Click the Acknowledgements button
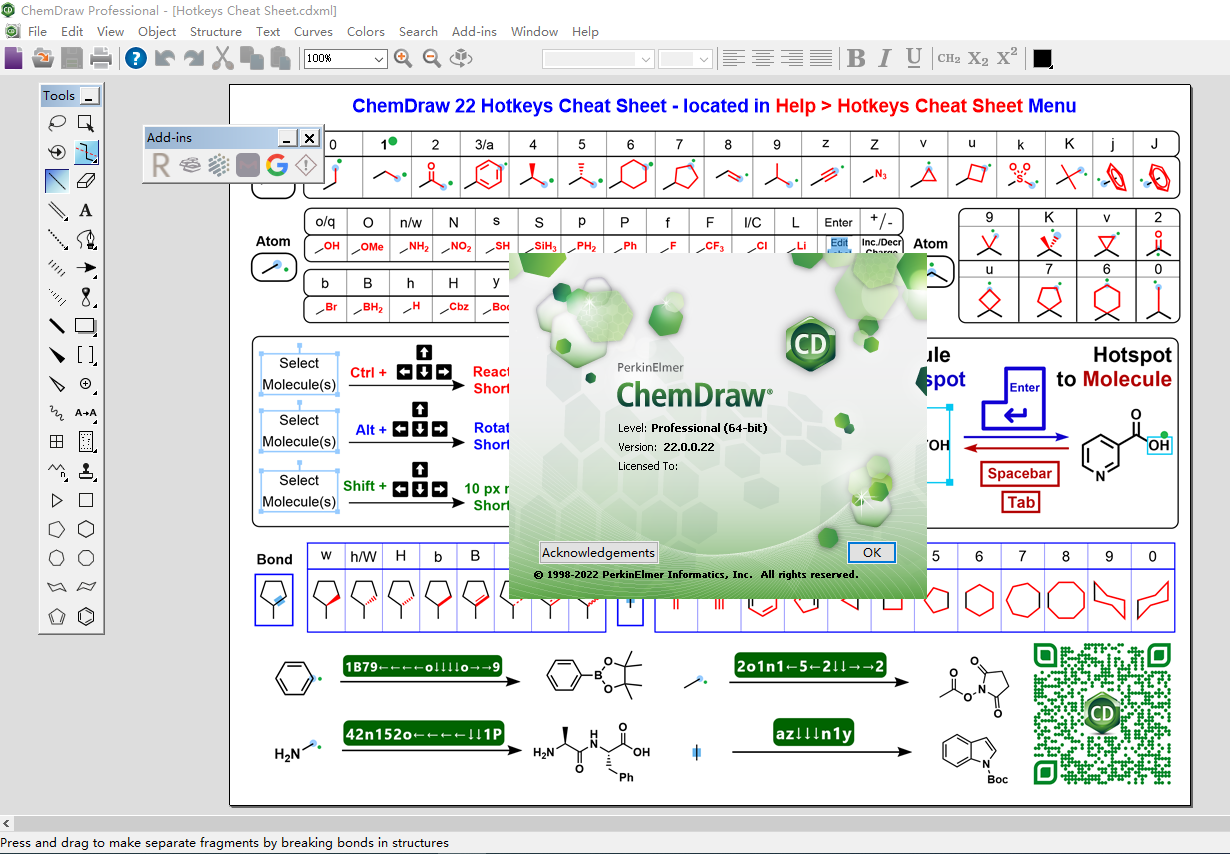This screenshot has height=854, width=1230. pyautogui.click(x=598, y=552)
